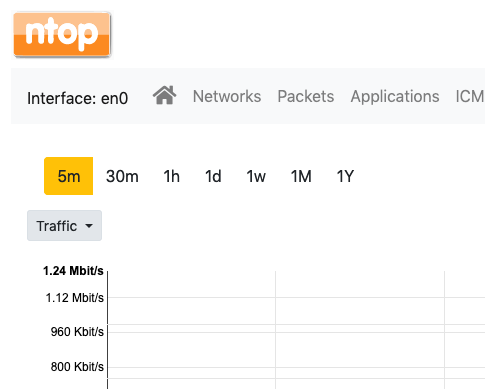Image resolution: width=485 pixels, height=389 pixels.
Task: Select the 30m time range
Action: click(x=122, y=176)
